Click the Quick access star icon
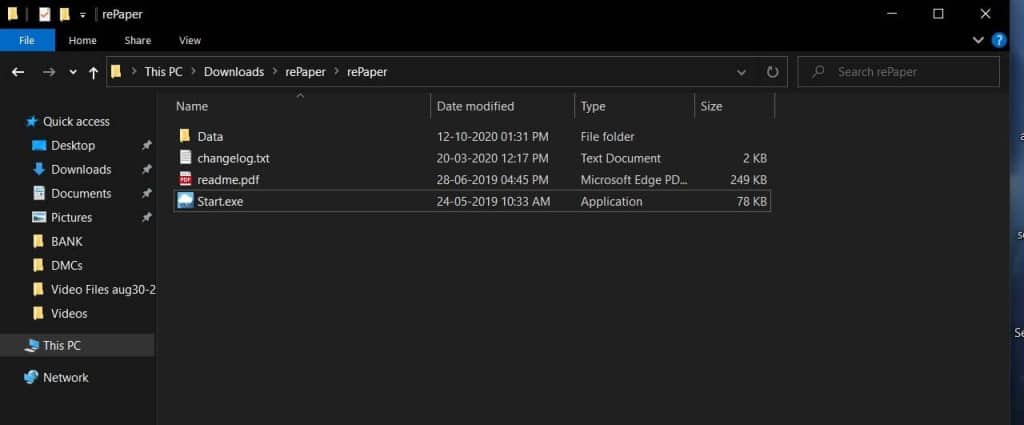 pos(31,121)
